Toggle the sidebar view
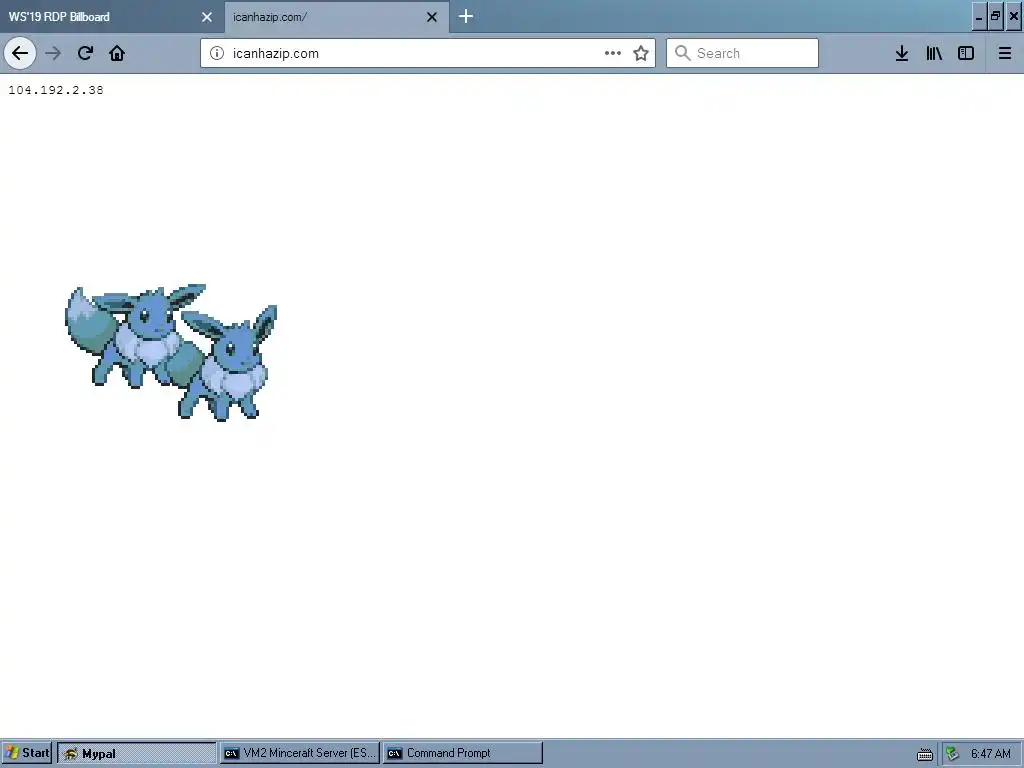Image resolution: width=1024 pixels, height=768 pixels. tap(966, 53)
